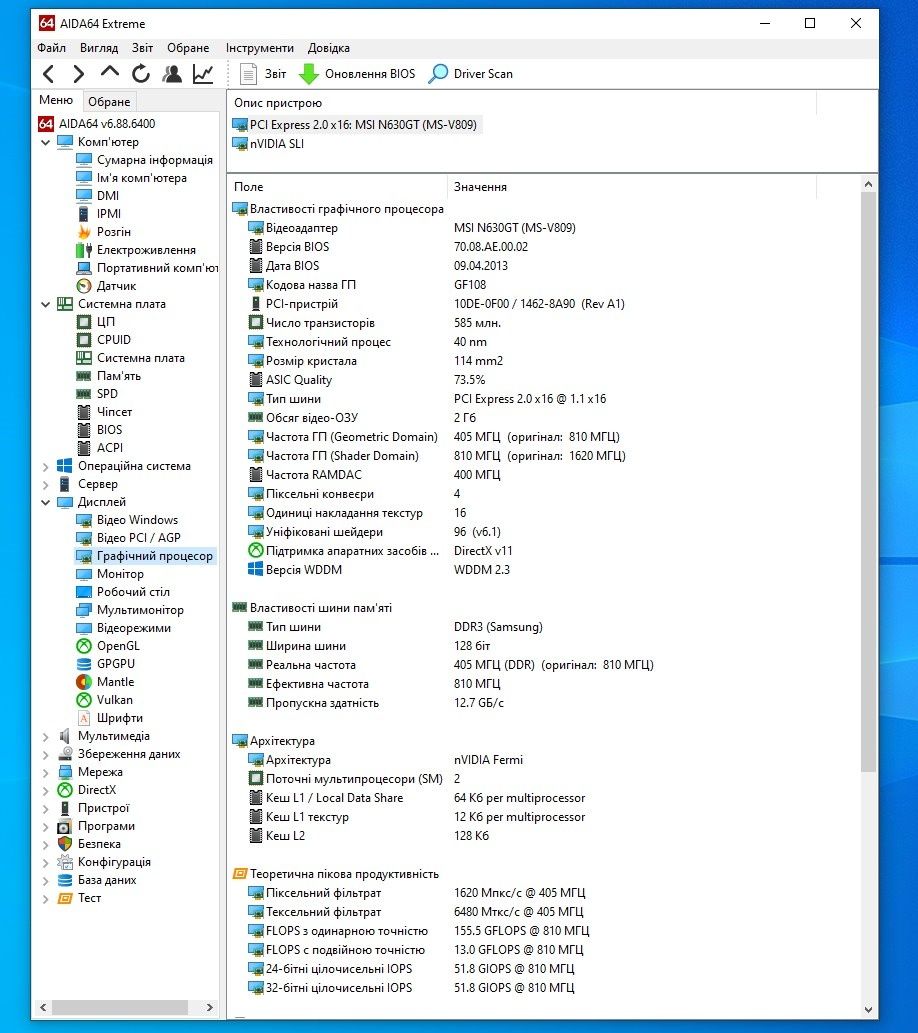The image size is (918, 1033).
Task: Click the Звіт report toolbar button
Action: click(x=263, y=74)
